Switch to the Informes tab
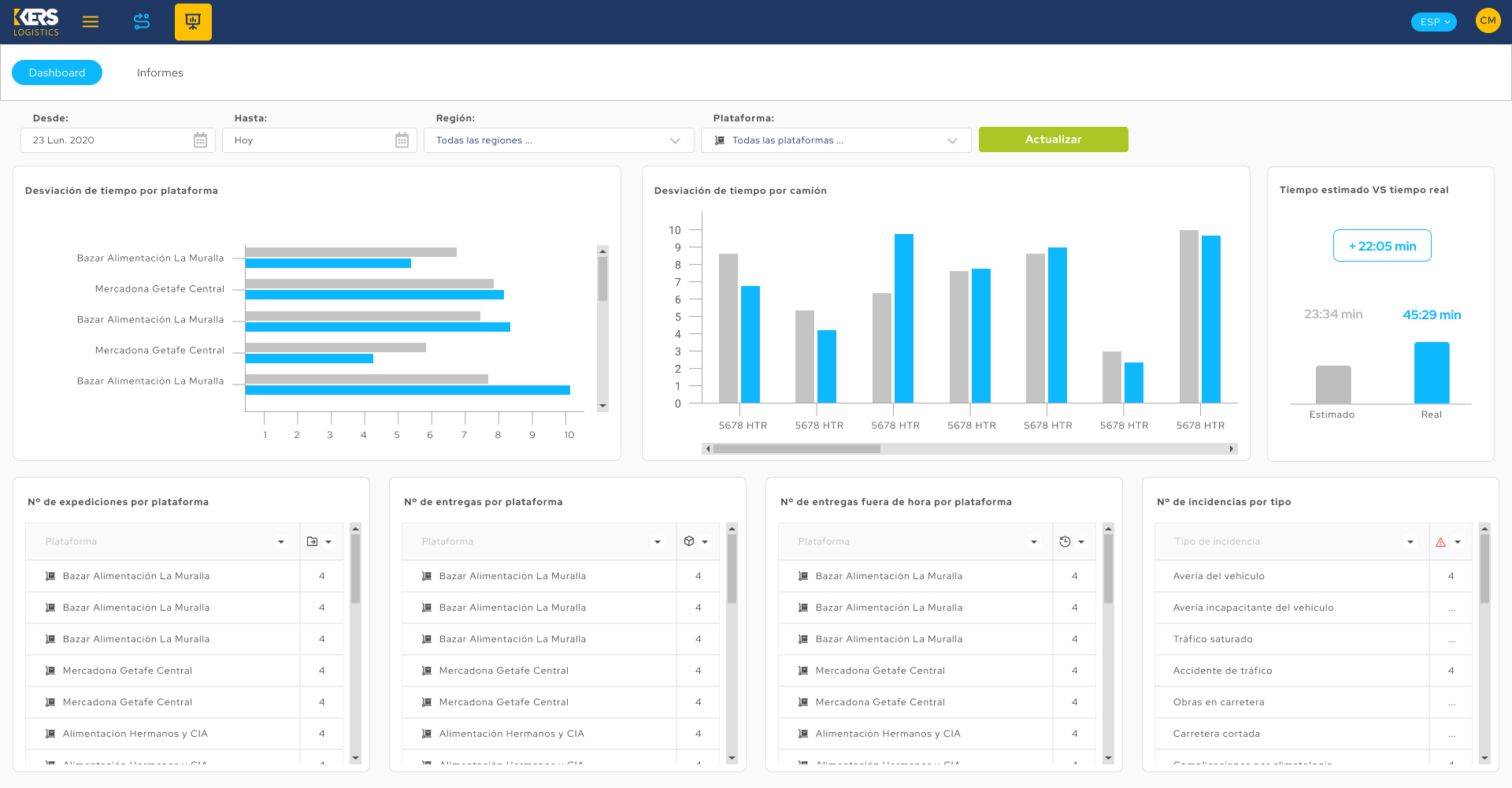The width and height of the screenshot is (1512, 788). coord(160,72)
